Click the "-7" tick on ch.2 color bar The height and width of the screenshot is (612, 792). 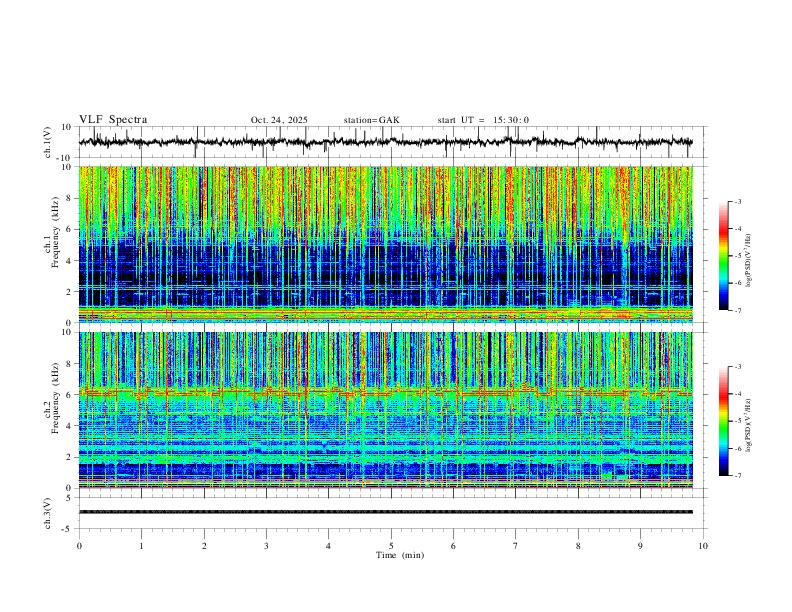point(737,476)
